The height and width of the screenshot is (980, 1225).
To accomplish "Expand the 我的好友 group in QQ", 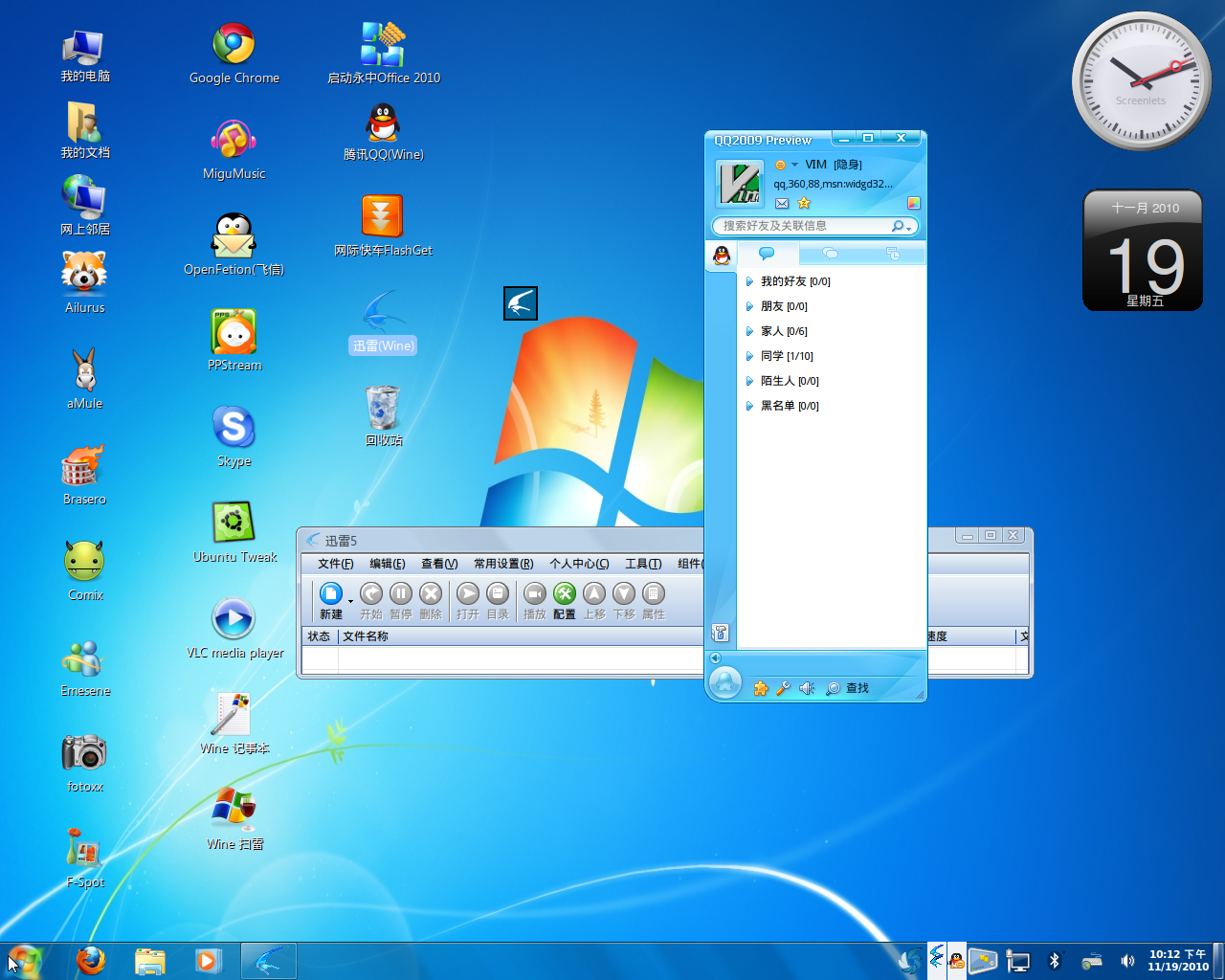I will (750, 281).
